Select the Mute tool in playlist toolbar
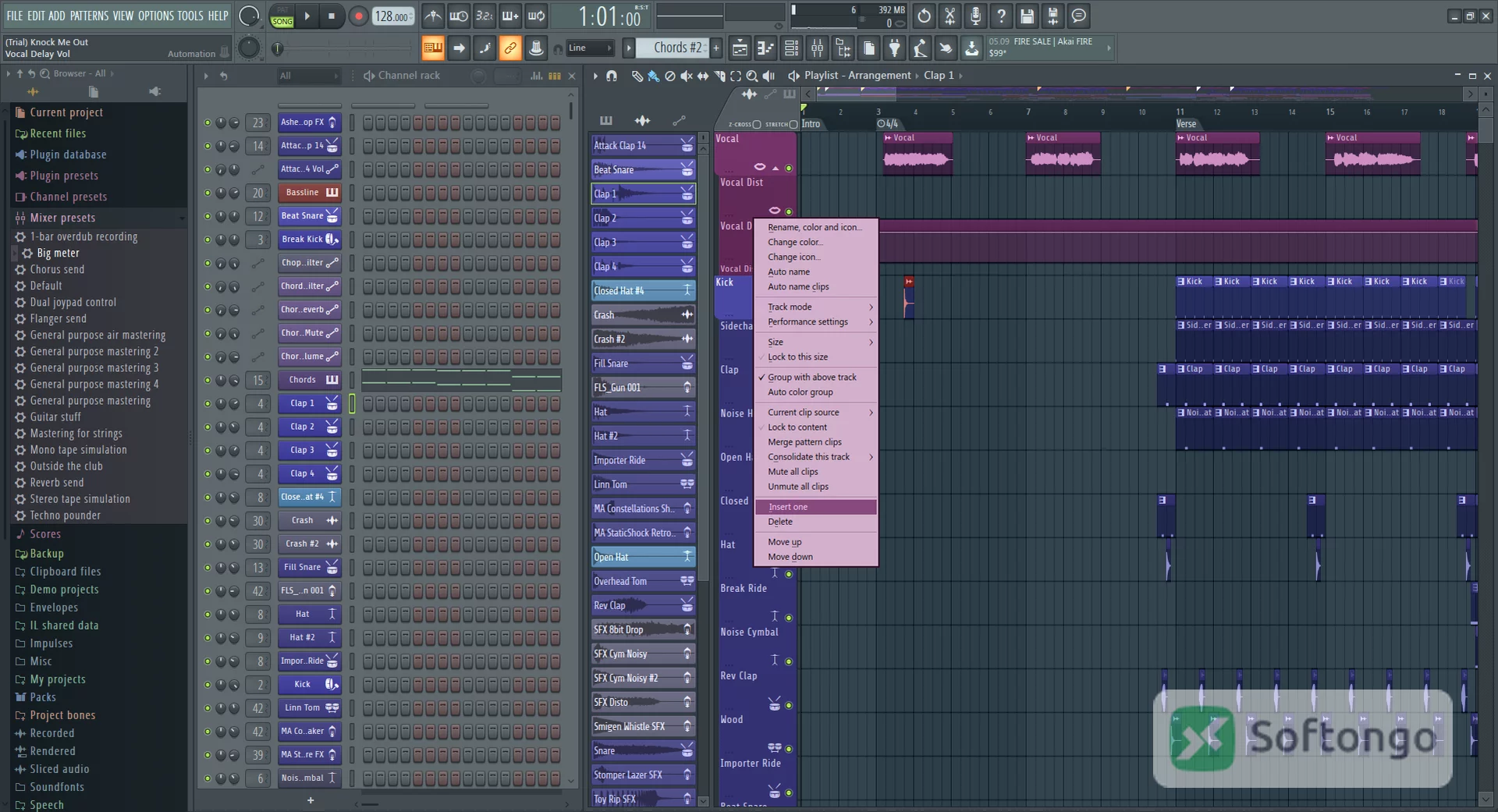The width and height of the screenshot is (1498, 812). pos(686,76)
